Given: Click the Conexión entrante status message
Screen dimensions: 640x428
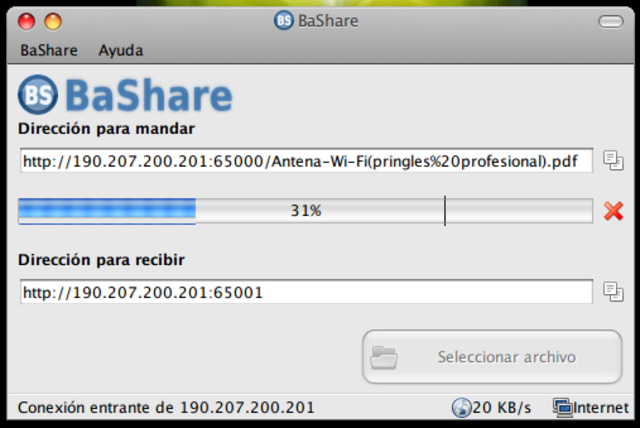Looking at the screenshot, I should pos(166,408).
